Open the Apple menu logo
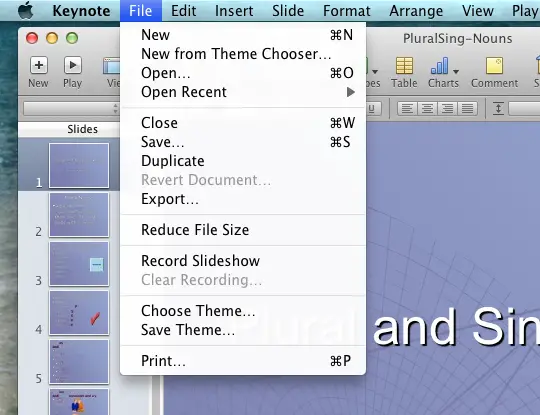The width and height of the screenshot is (540, 415). pos(26,10)
